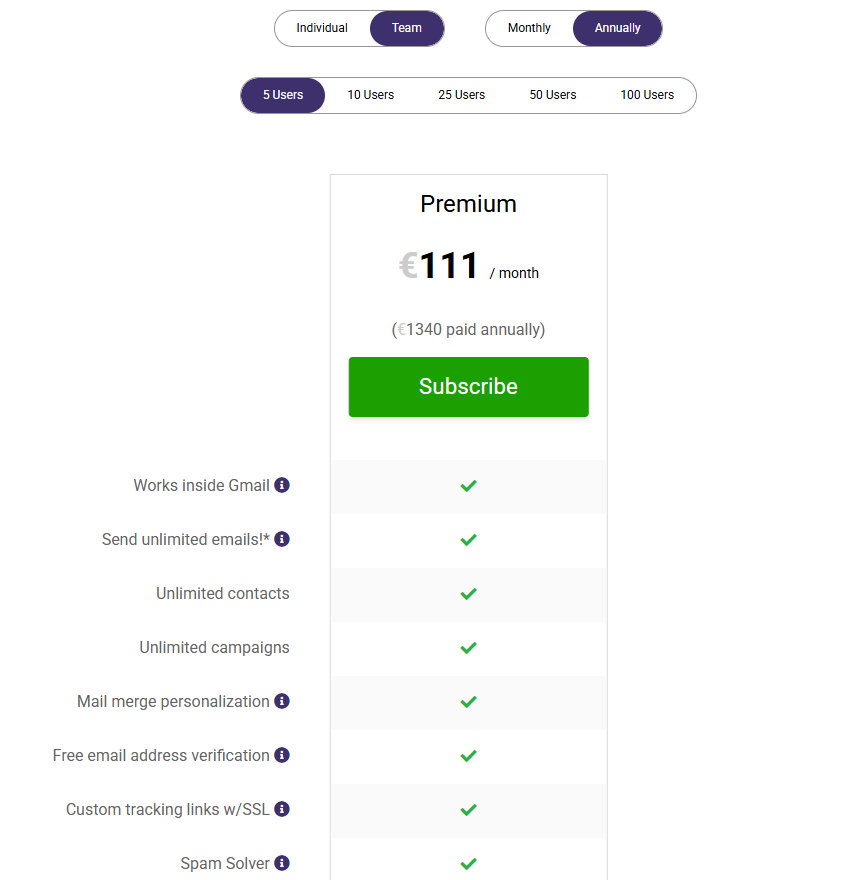Select the Team plan option
The image size is (851, 880).
click(407, 28)
